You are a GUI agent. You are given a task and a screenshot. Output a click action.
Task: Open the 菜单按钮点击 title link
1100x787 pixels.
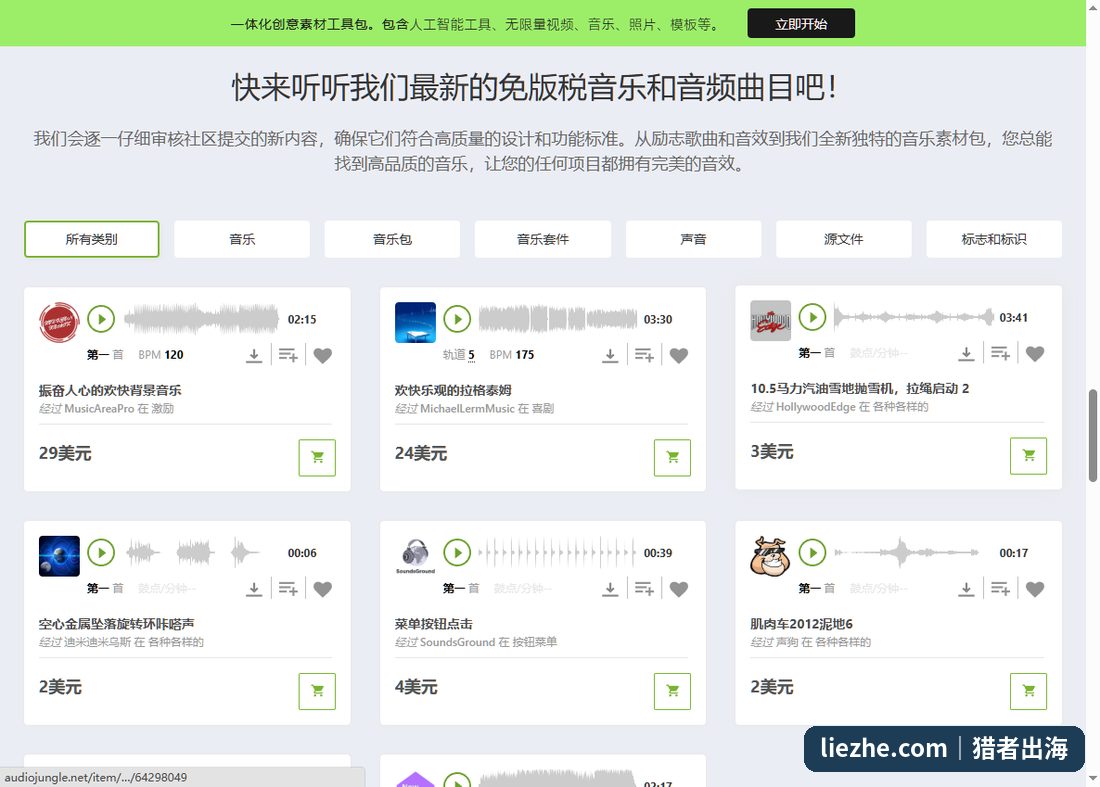point(434,624)
